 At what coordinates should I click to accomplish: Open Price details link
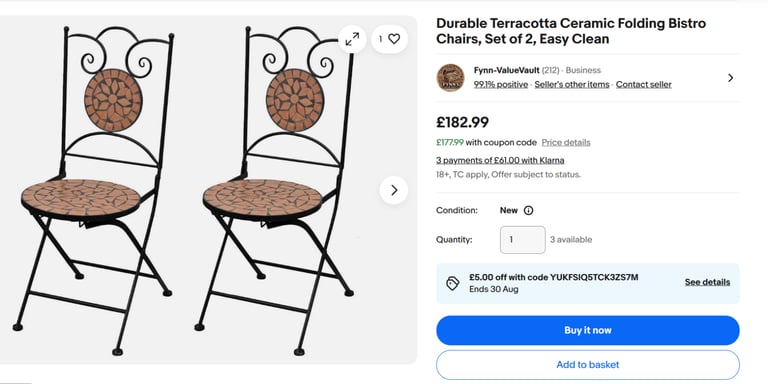coord(566,143)
